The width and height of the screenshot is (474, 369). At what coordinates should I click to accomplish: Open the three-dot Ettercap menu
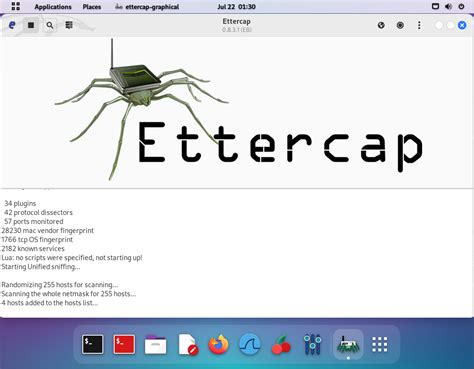point(419,25)
